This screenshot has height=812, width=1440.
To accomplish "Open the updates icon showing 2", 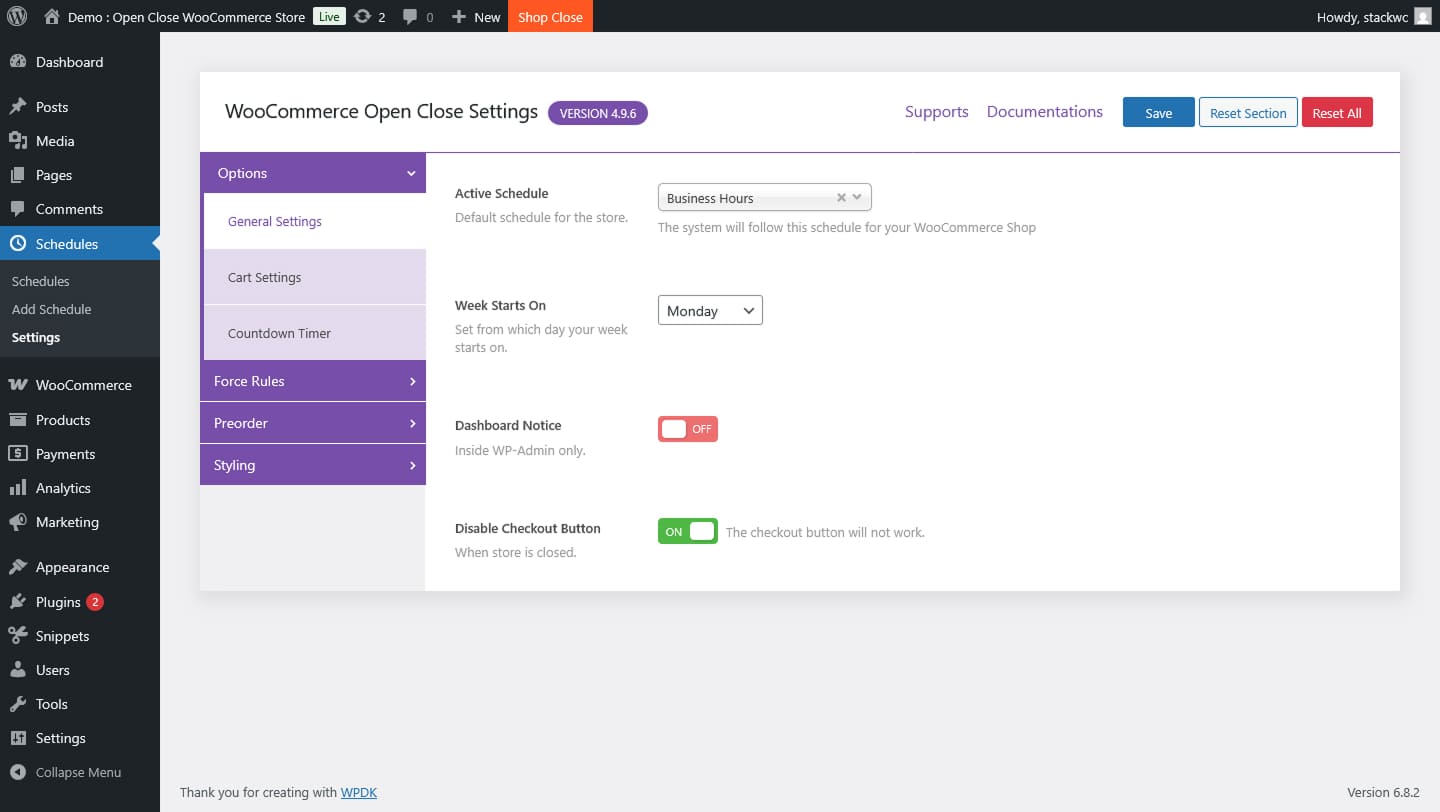I will [363, 16].
